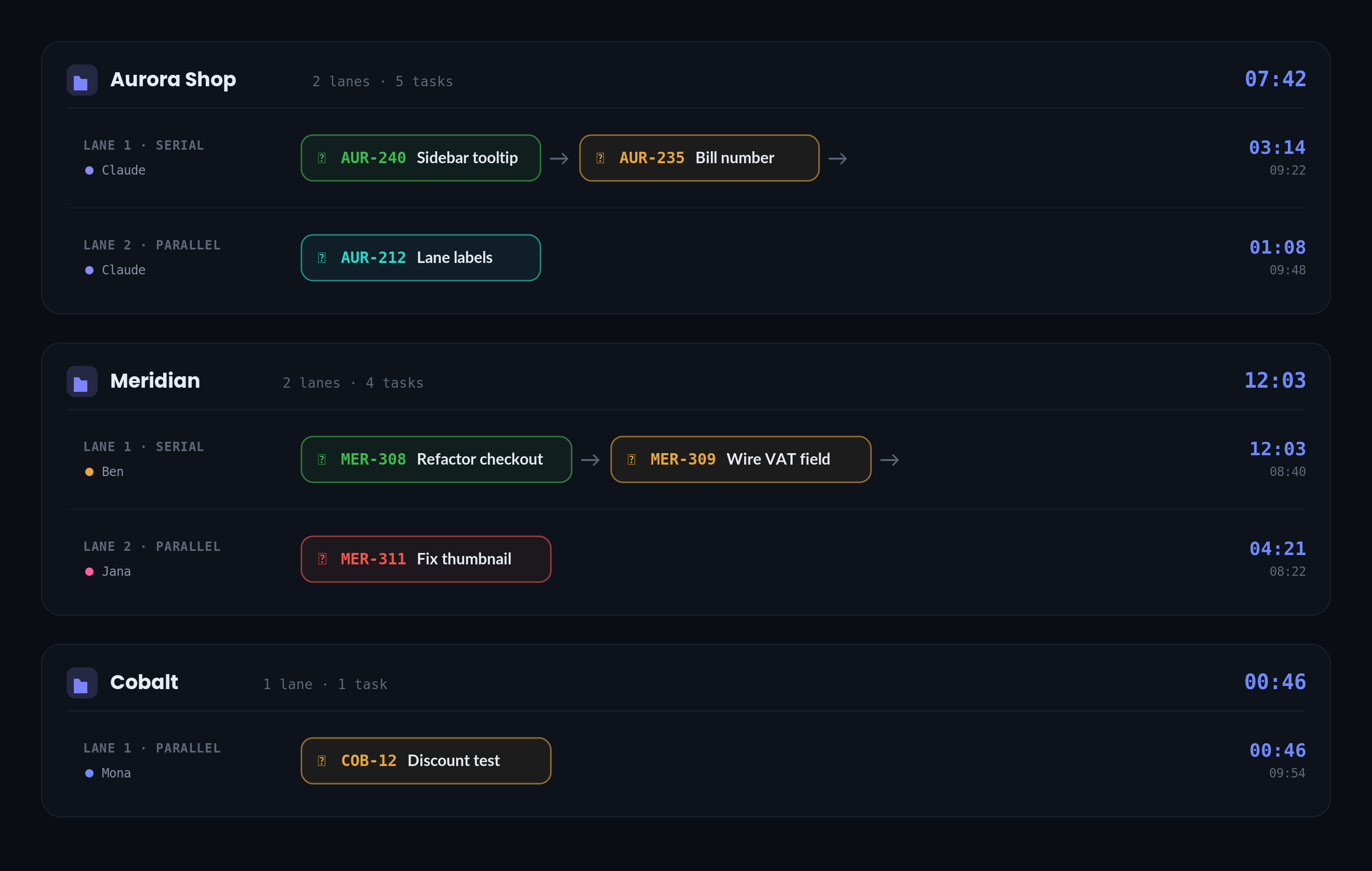Select the Meridian project title
This screenshot has height=871, width=1372.
155,380
